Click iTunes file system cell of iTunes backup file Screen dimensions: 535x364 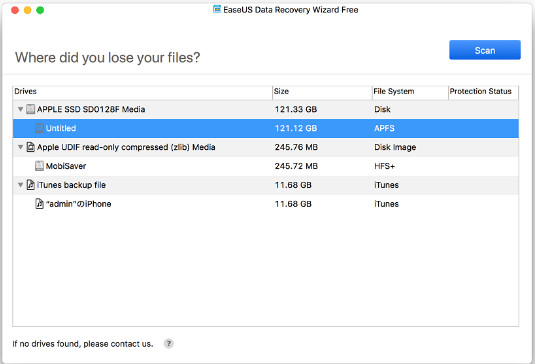tap(386, 185)
